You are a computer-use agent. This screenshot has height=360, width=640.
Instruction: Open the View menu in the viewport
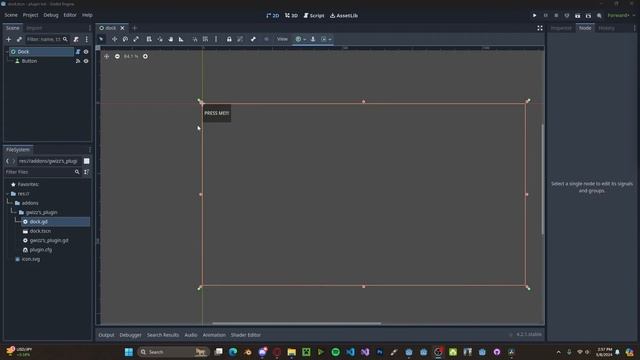[x=282, y=39]
